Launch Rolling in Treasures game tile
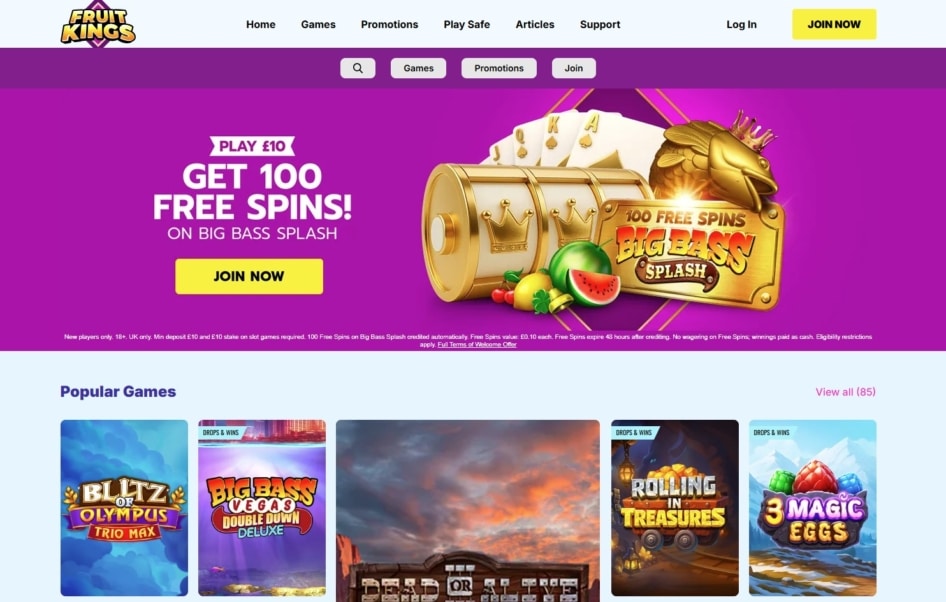The image size is (946, 602). pos(675,508)
